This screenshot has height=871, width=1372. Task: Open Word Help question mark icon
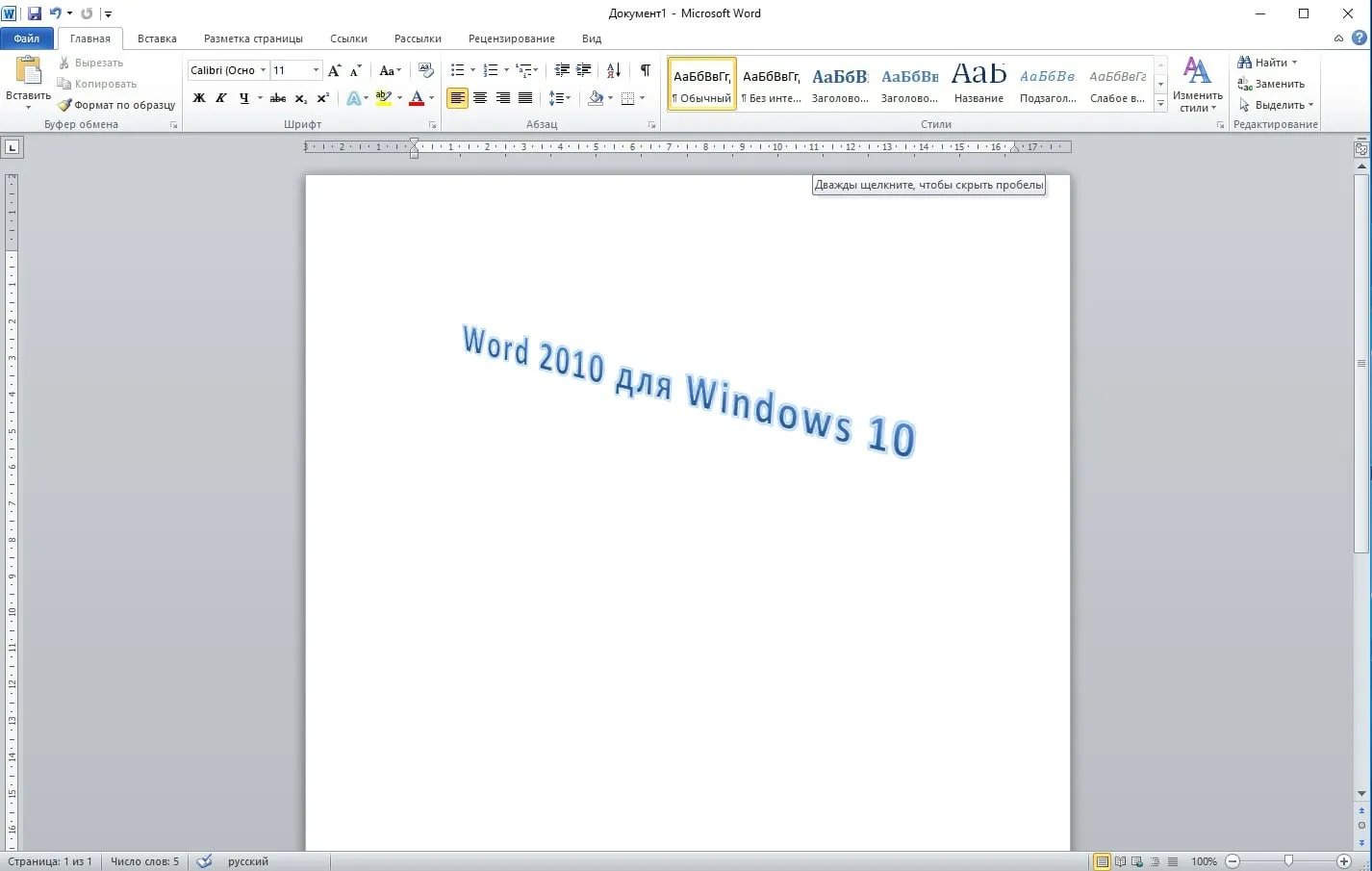click(1359, 38)
